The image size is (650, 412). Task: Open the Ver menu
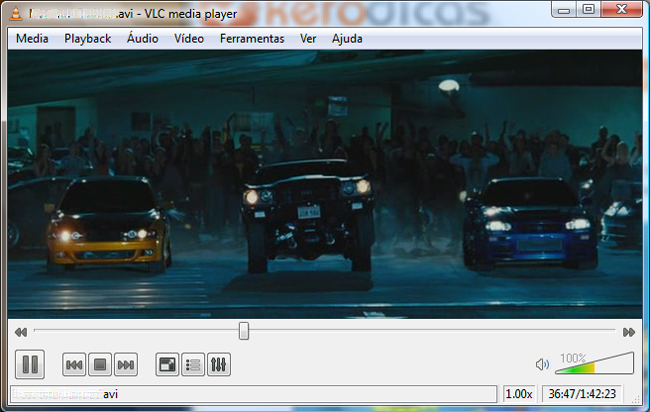tap(308, 39)
